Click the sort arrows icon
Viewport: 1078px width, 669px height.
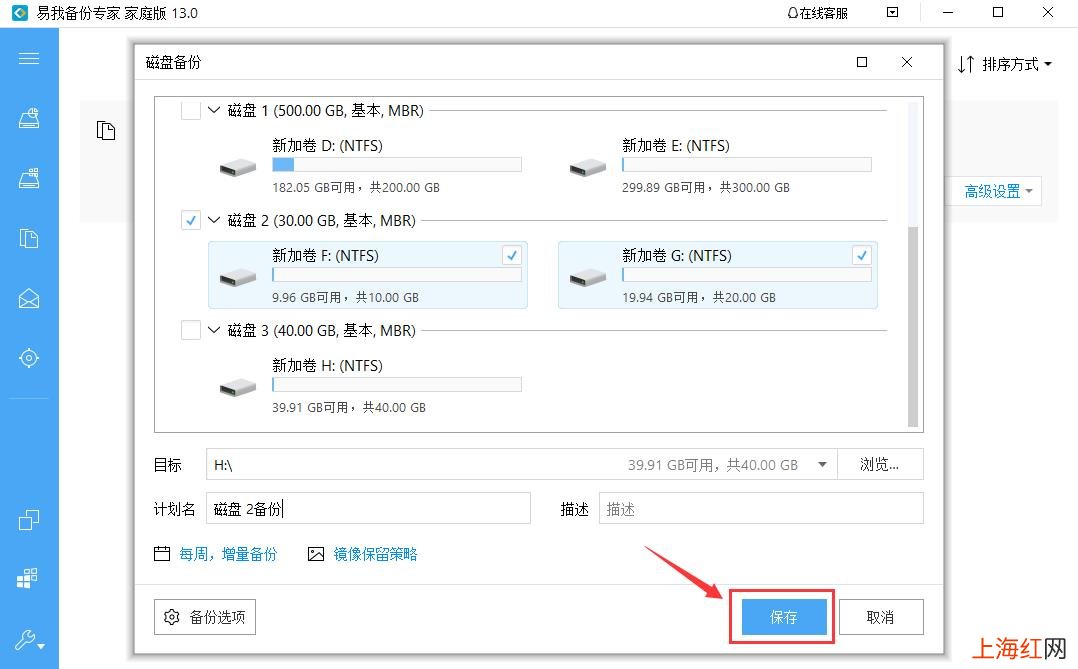pyautogui.click(x=966, y=64)
